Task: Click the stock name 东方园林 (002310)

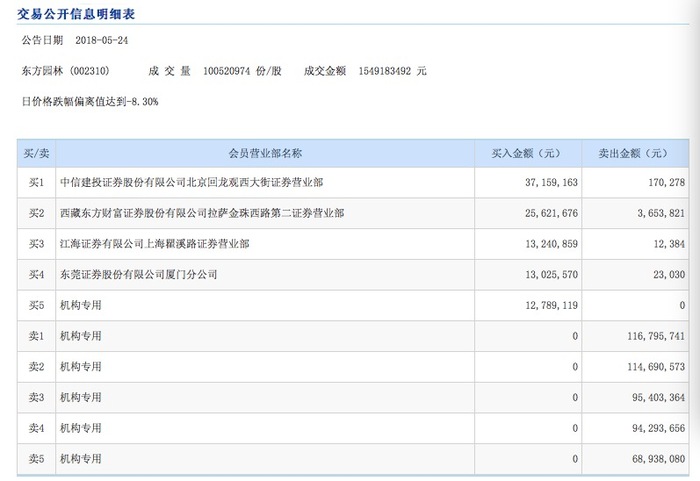Action: [x=65, y=71]
